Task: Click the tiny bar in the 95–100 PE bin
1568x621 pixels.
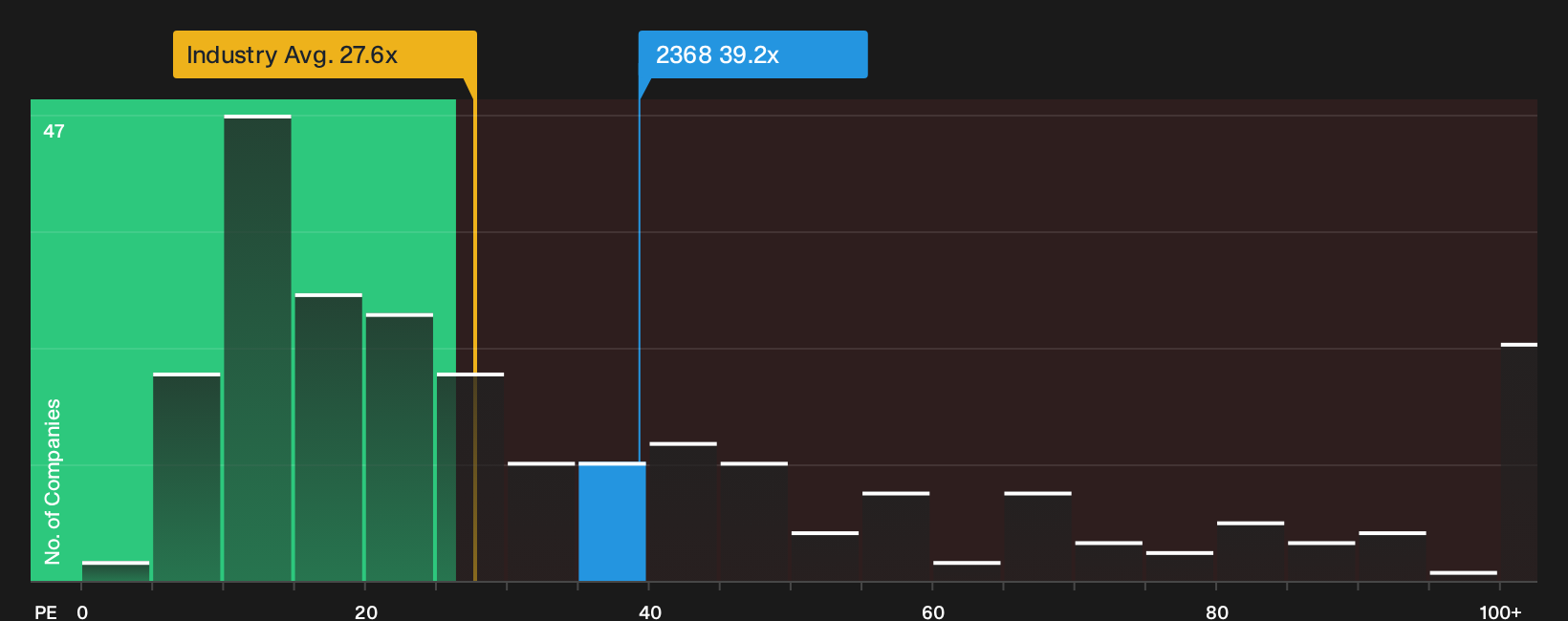Action: click(x=1464, y=576)
